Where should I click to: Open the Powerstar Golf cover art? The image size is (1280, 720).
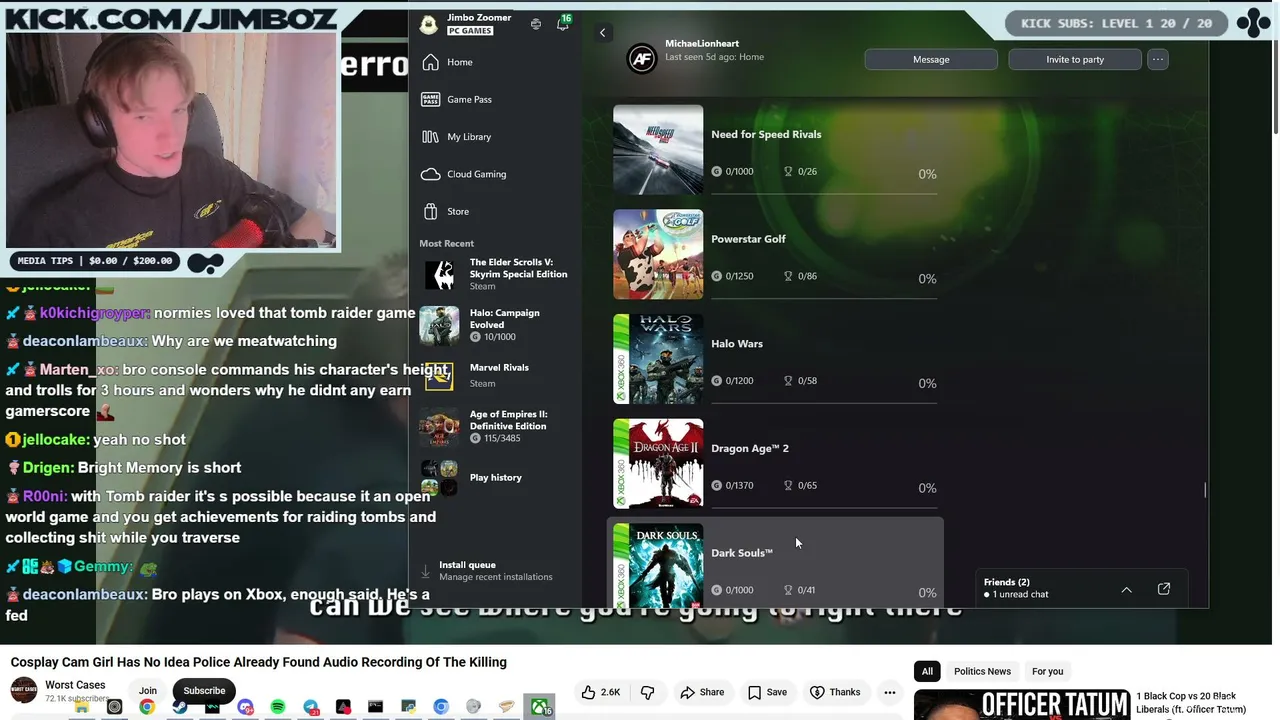click(x=658, y=254)
